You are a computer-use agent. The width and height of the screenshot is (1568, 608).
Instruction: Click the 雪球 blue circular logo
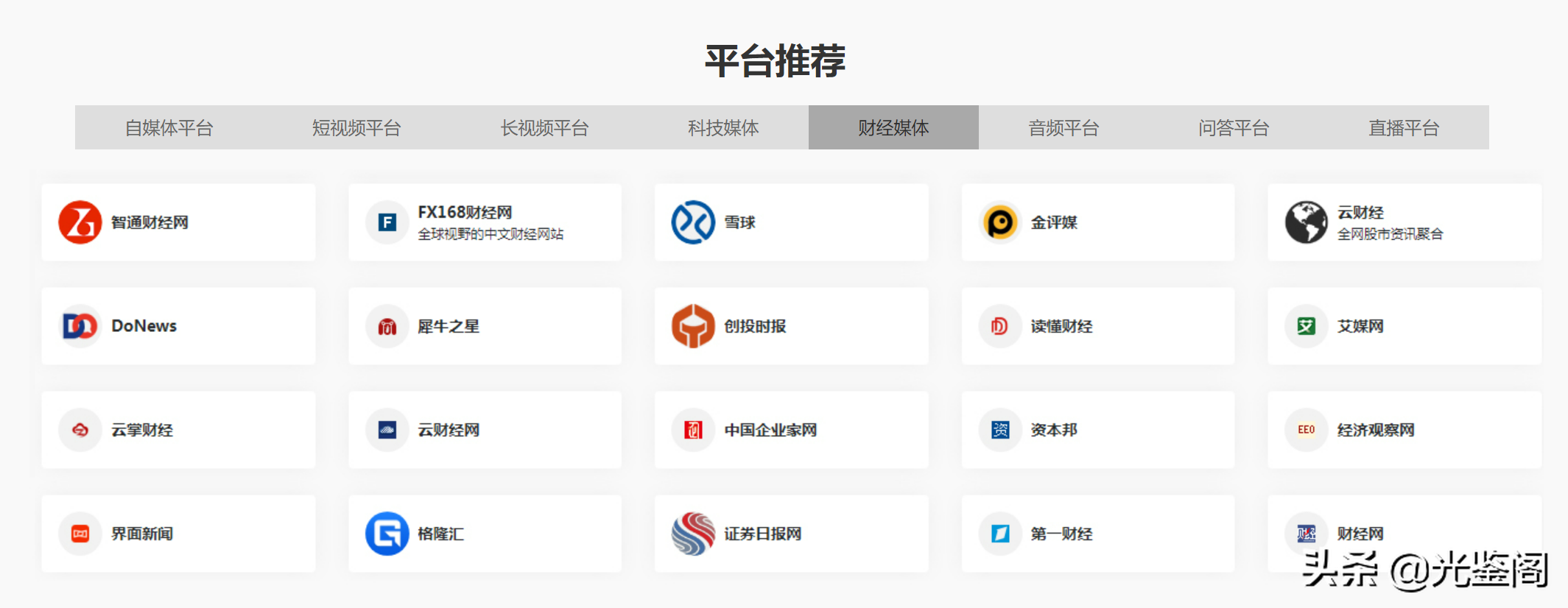[x=692, y=222]
